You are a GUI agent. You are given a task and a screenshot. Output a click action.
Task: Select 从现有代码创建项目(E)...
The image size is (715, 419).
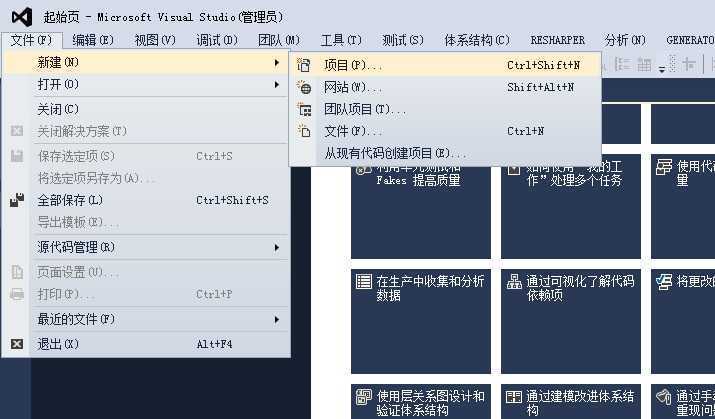click(x=445, y=153)
